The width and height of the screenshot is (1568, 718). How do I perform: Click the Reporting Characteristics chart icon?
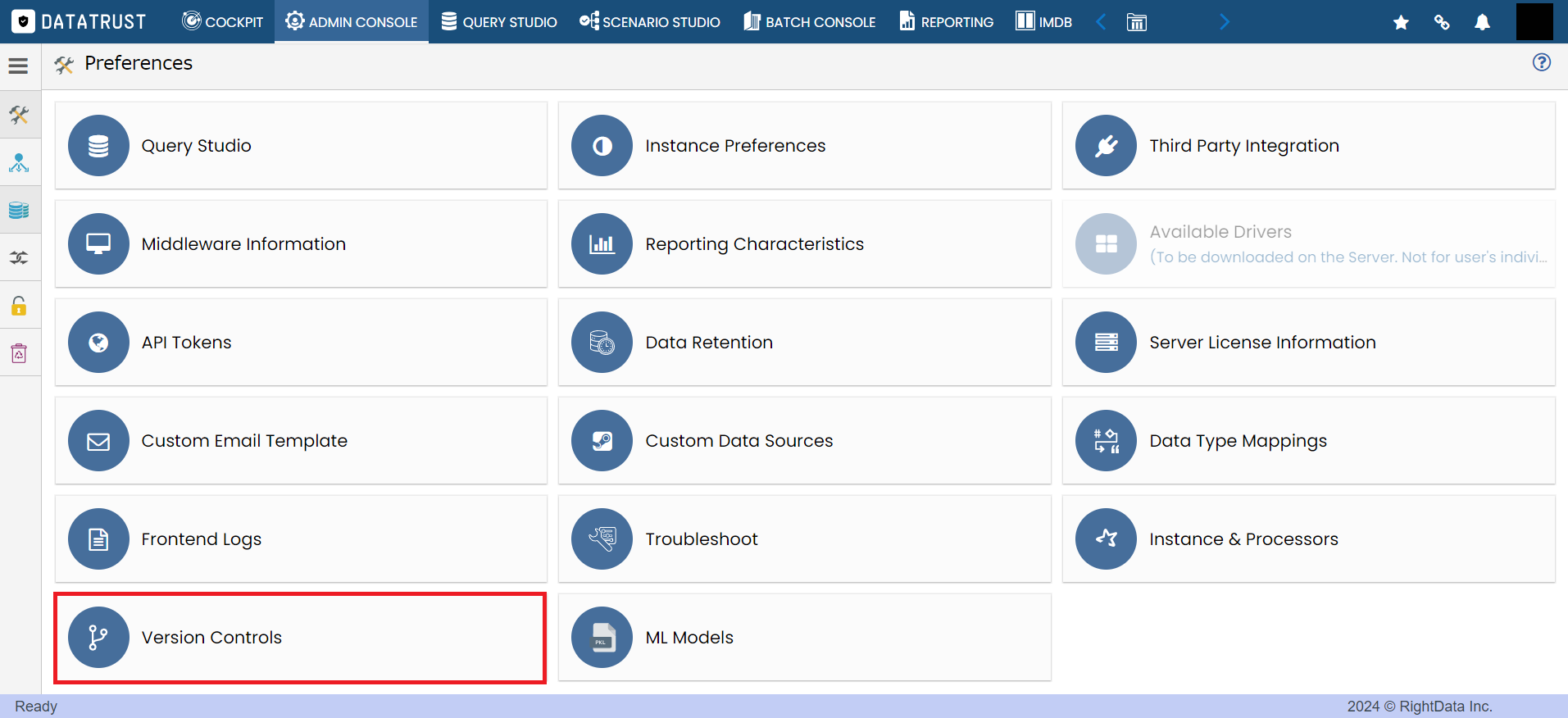[602, 244]
